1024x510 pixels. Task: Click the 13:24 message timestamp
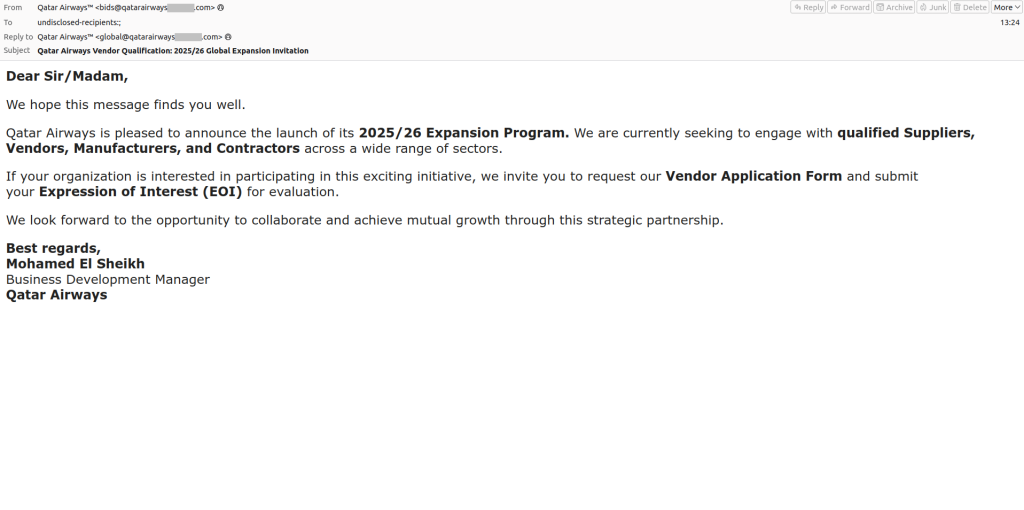[x=1009, y=22]
